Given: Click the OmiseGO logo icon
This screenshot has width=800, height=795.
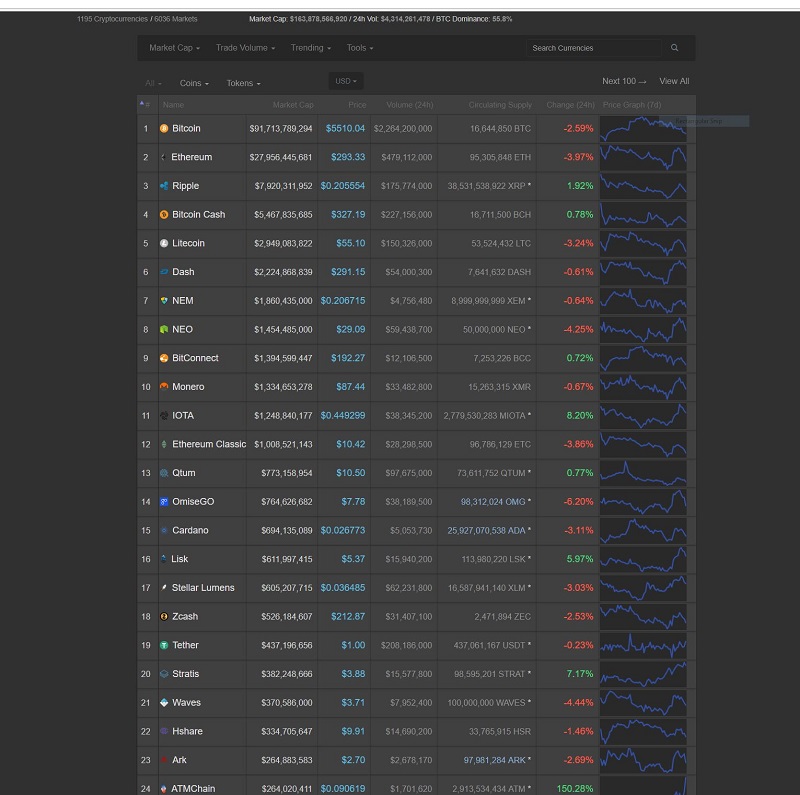Looking at the screenshot, I should tap(164, 502).
